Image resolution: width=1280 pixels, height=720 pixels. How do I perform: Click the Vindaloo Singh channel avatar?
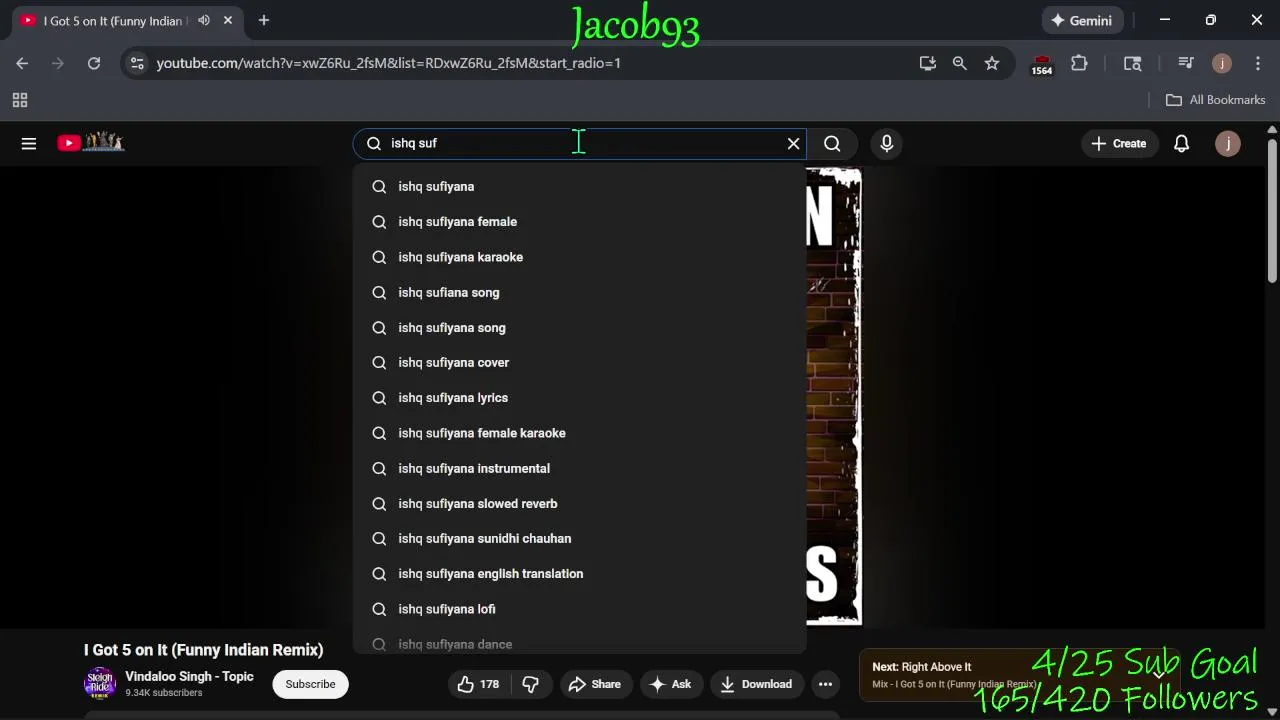100,684
